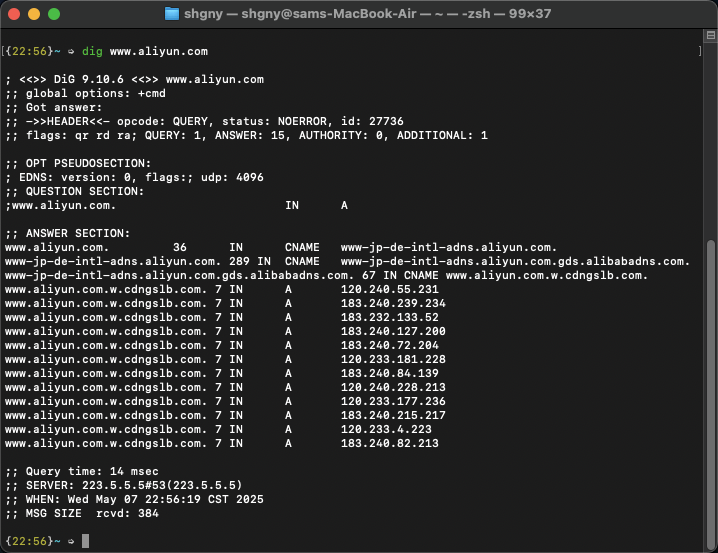718x553 pixels.
Task: Click IP address 120.240.228.213
Action: [393, 387]
